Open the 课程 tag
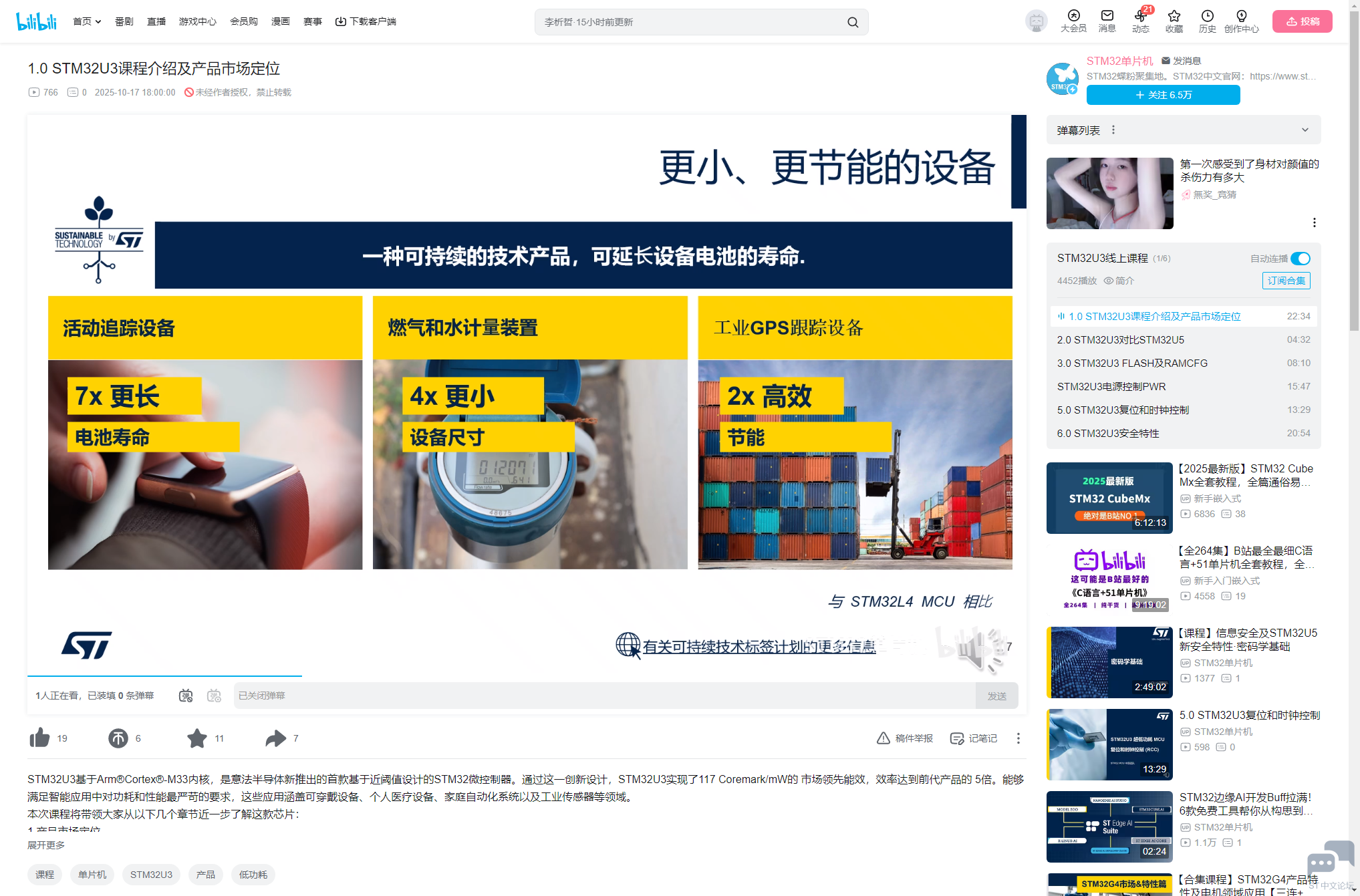1360x896 pixels. click(x=45, y=875)
